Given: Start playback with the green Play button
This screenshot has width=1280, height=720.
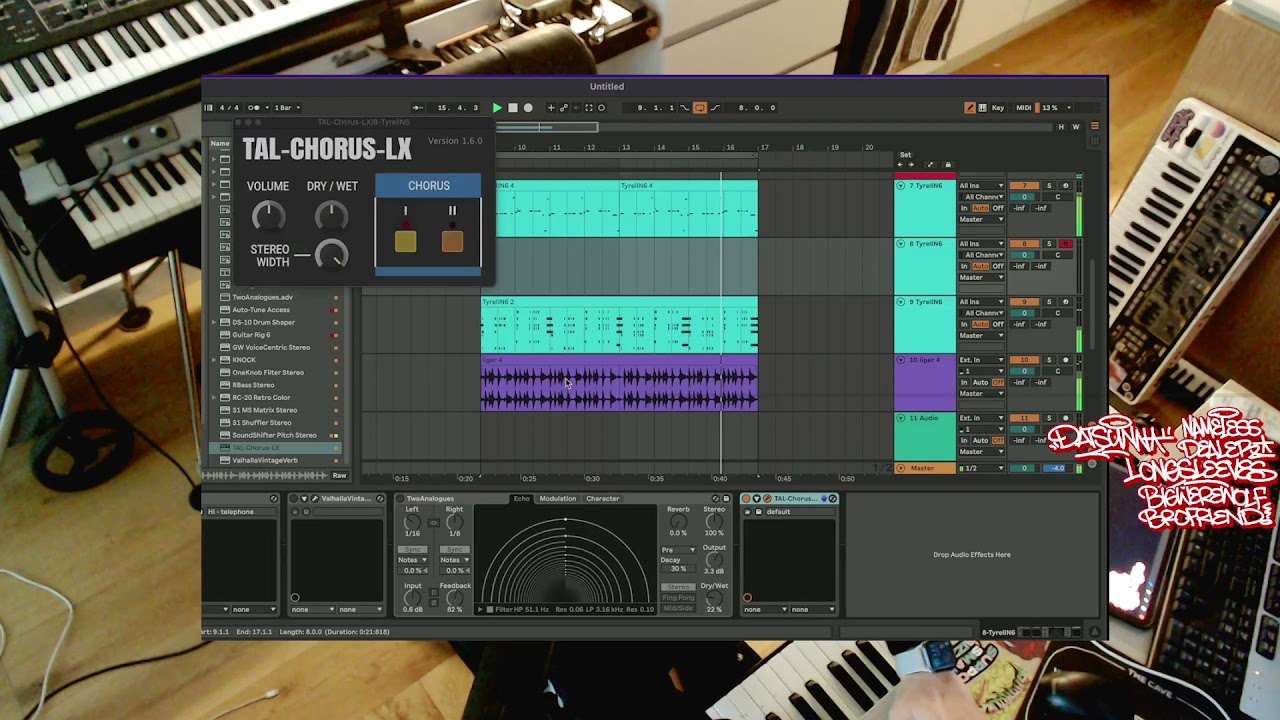Looking at the screenshot, I should pos(497,108).
